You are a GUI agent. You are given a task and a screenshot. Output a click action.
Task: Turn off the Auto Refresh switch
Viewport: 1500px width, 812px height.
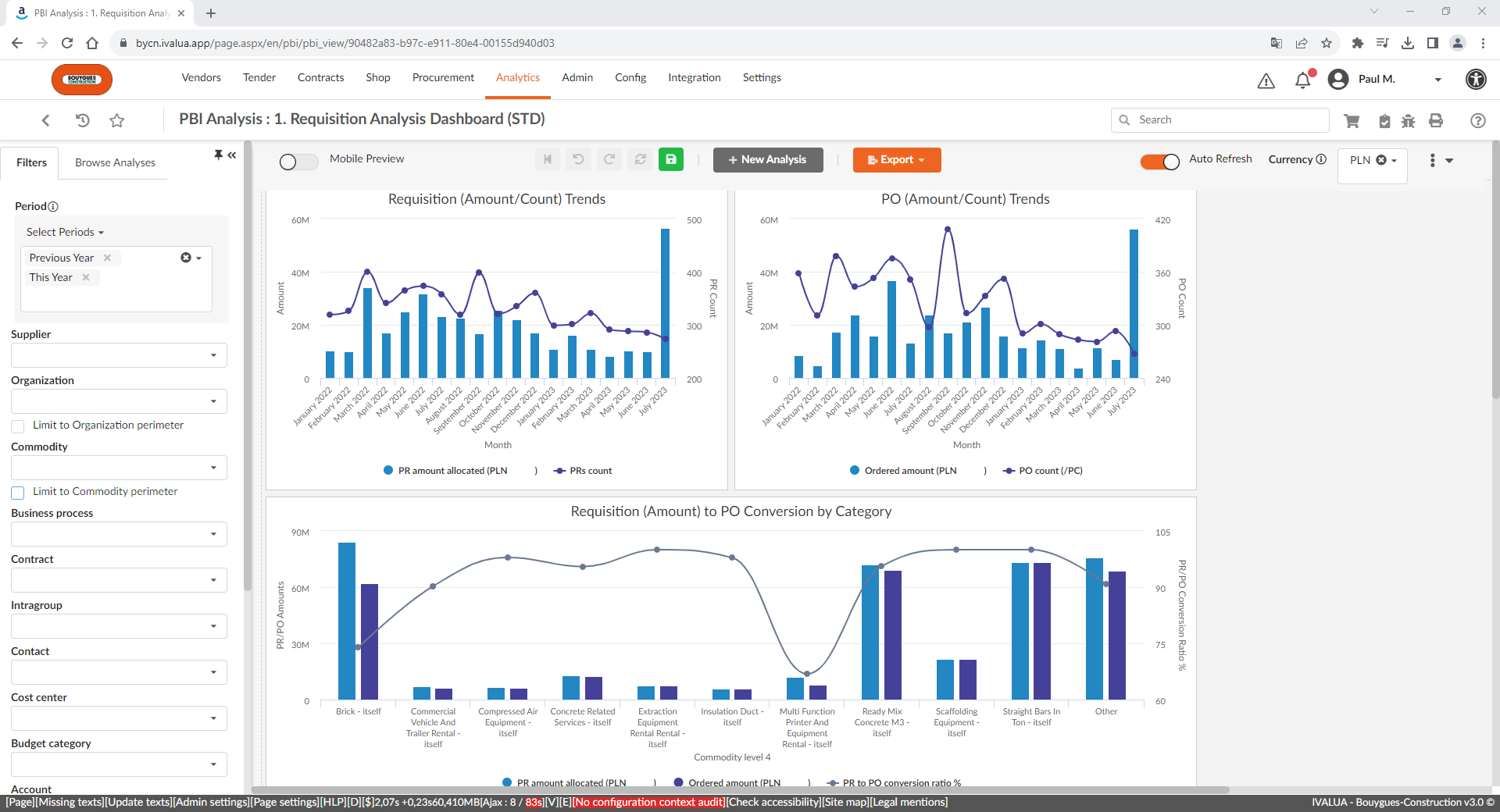pyautogui.click(x=1159, y=161)
